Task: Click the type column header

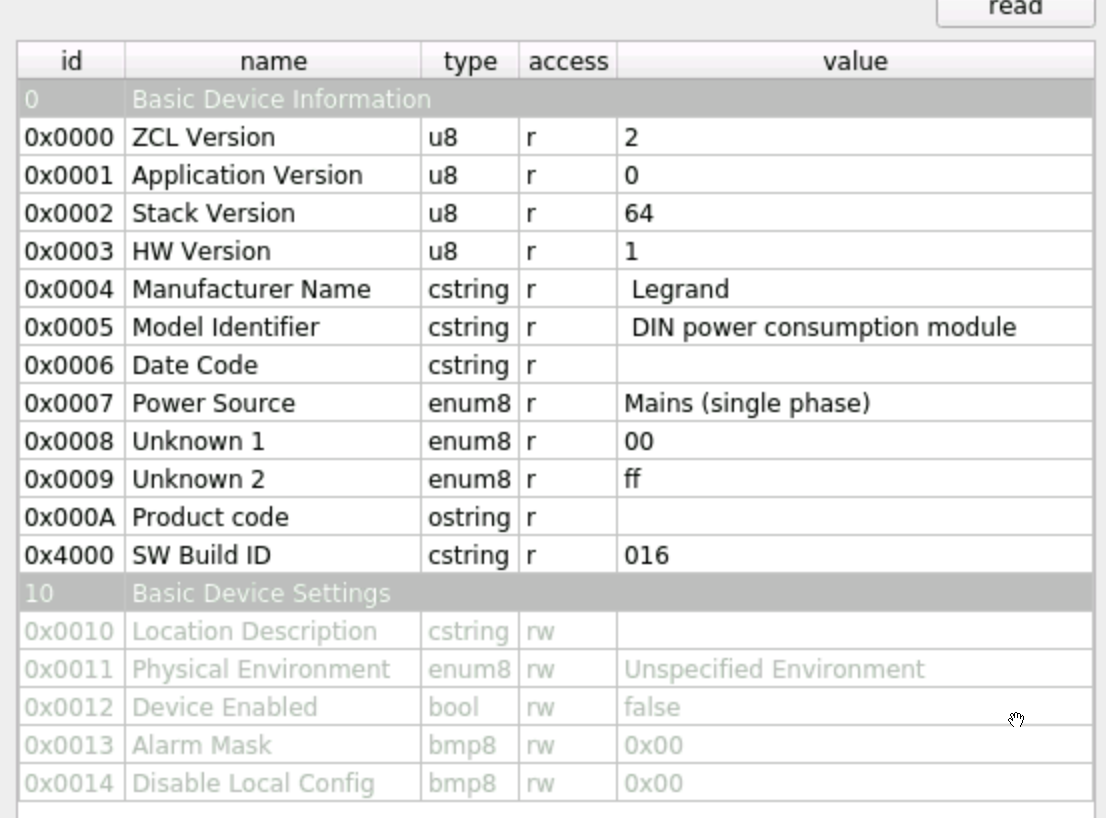Action: [470, 61]
